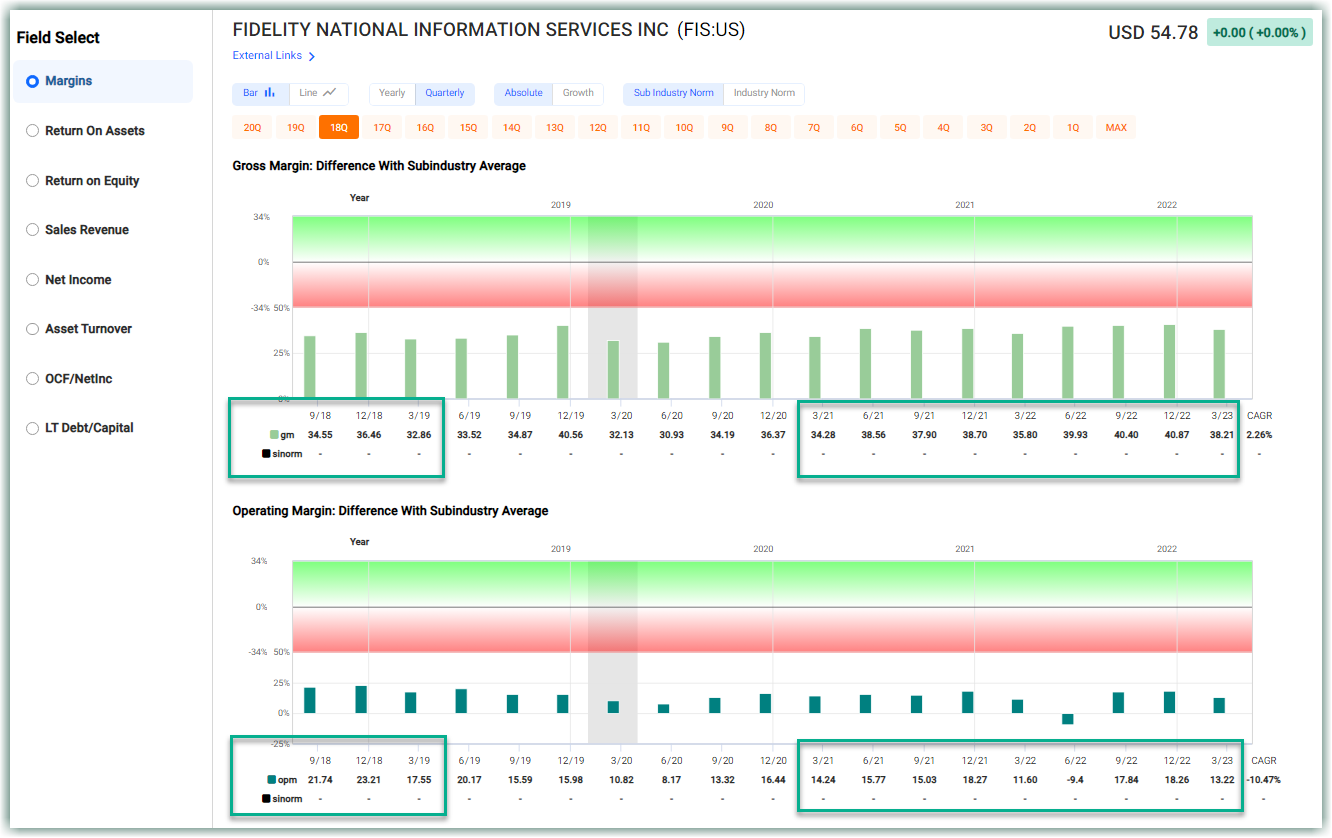Set range to 7Q
Screen dimensions: 1332x838
coord(814,128)
